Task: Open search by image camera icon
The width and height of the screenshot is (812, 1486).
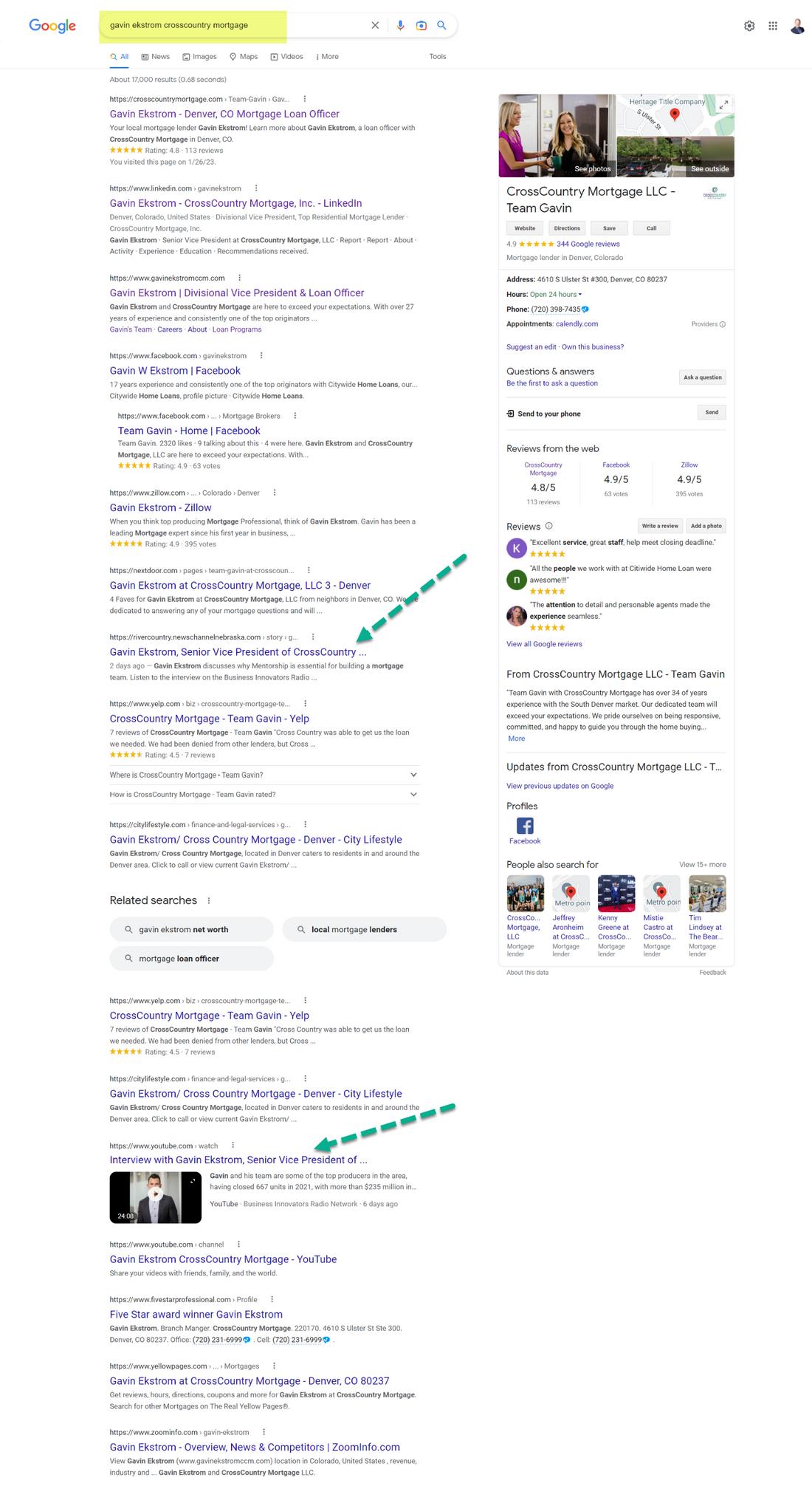Action: click(422, 25)
